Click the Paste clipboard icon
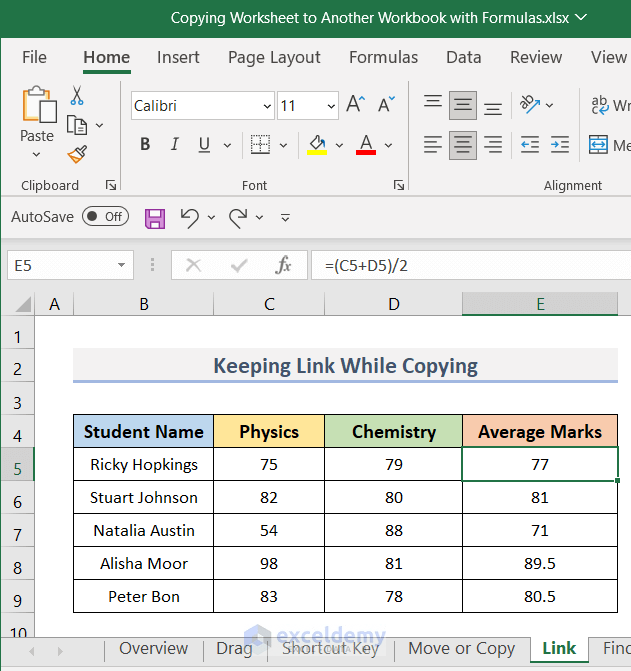The height and width of the screenshot is (671, 631). (x=39, y=104)
